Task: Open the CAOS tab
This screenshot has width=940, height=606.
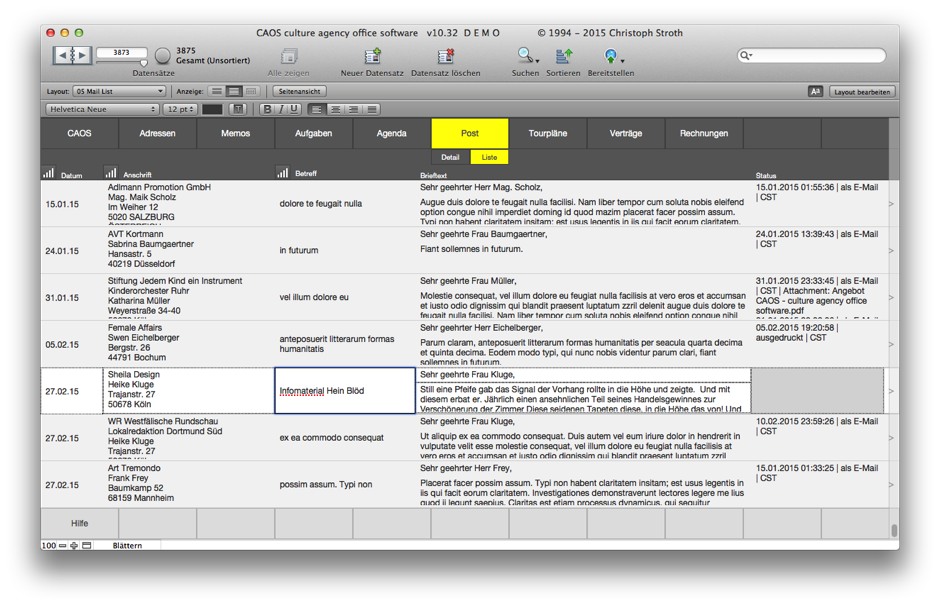Action: 79,133
